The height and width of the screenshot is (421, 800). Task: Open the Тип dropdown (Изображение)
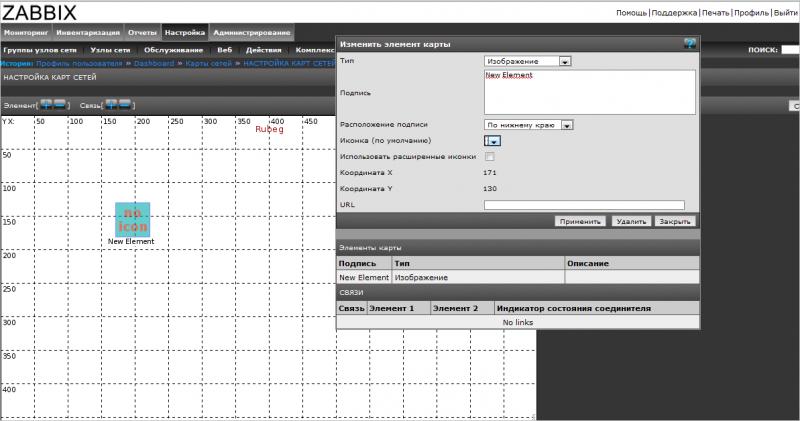point(528,61)
